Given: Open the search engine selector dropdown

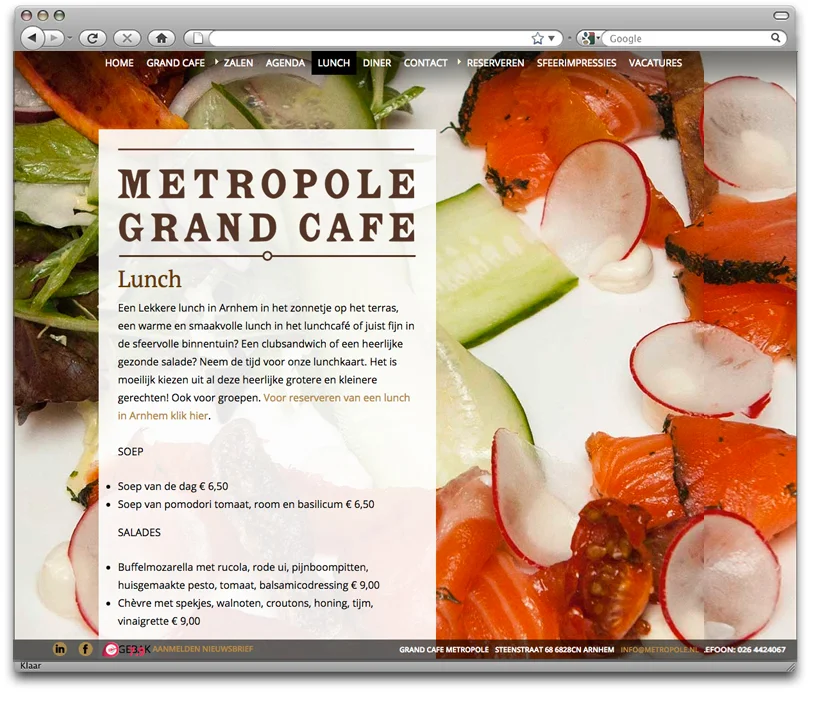Looking at the screenshot, I should [590, 38].
